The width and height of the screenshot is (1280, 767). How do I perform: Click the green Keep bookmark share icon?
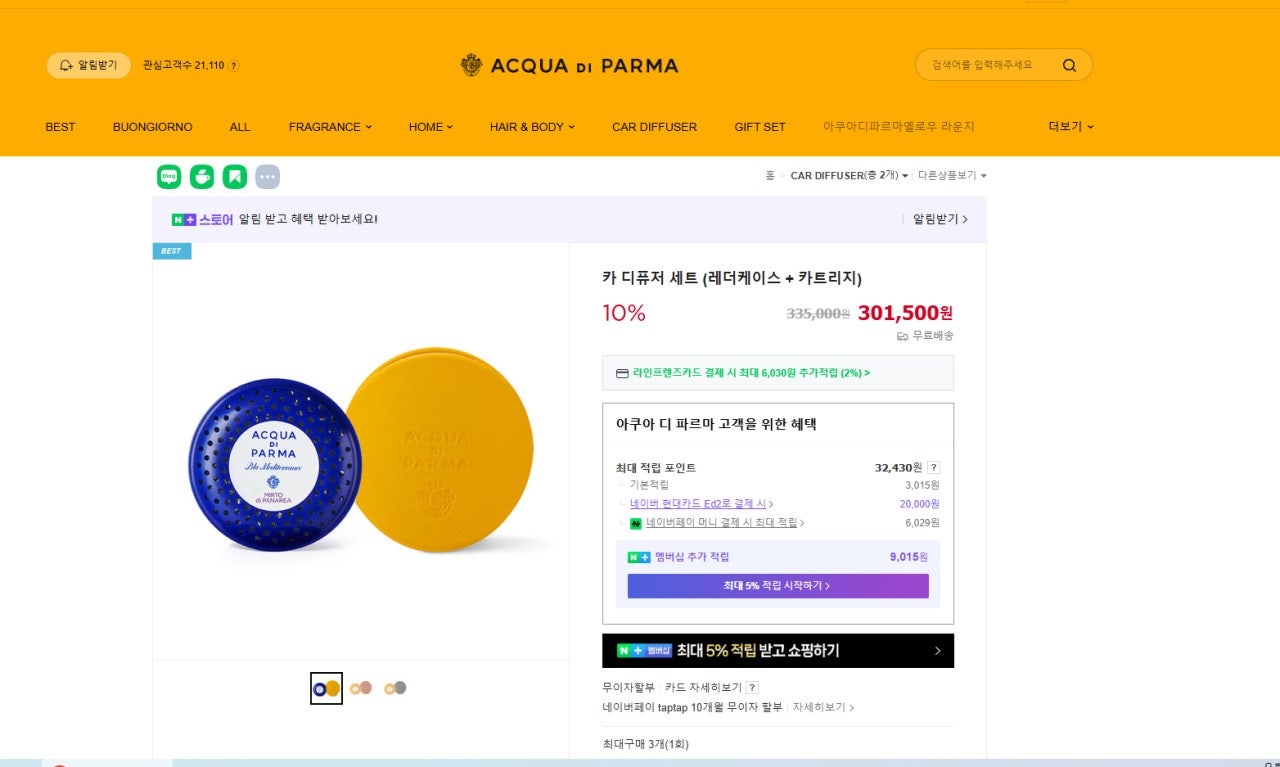click(234, 176)
